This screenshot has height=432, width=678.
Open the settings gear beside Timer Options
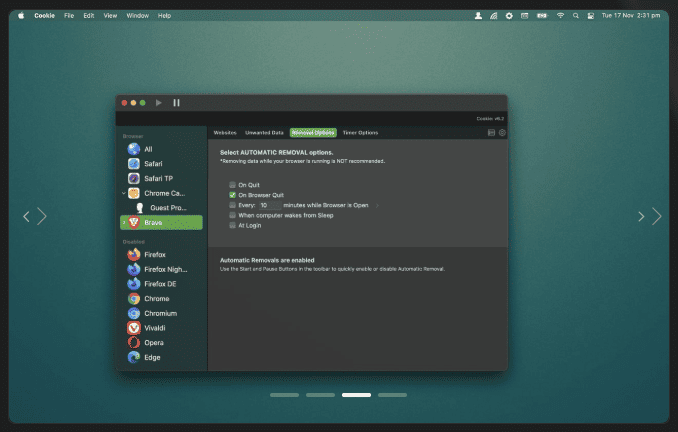pyautogui.click(x=502, y=133)
